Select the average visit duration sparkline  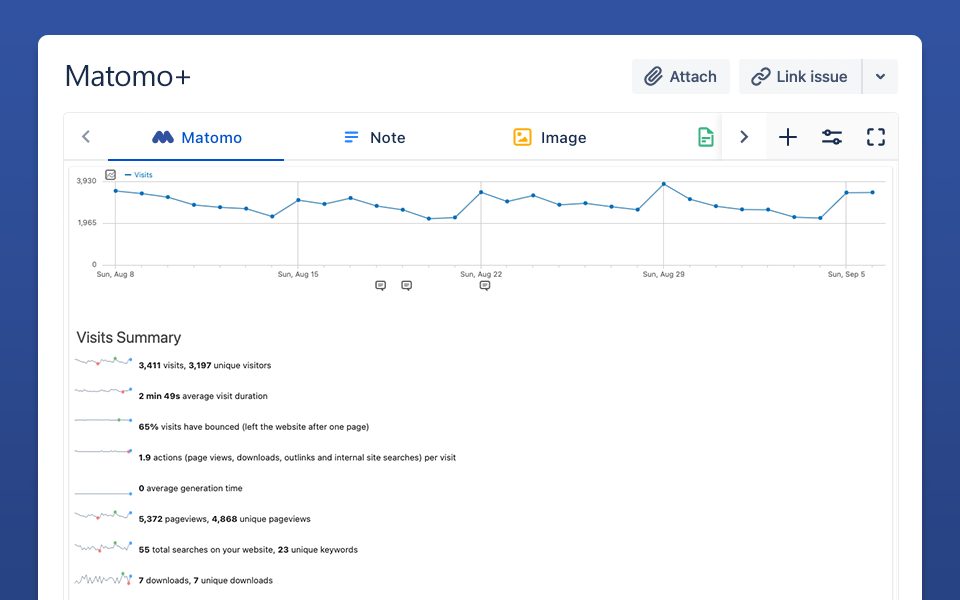click(103, 390)
